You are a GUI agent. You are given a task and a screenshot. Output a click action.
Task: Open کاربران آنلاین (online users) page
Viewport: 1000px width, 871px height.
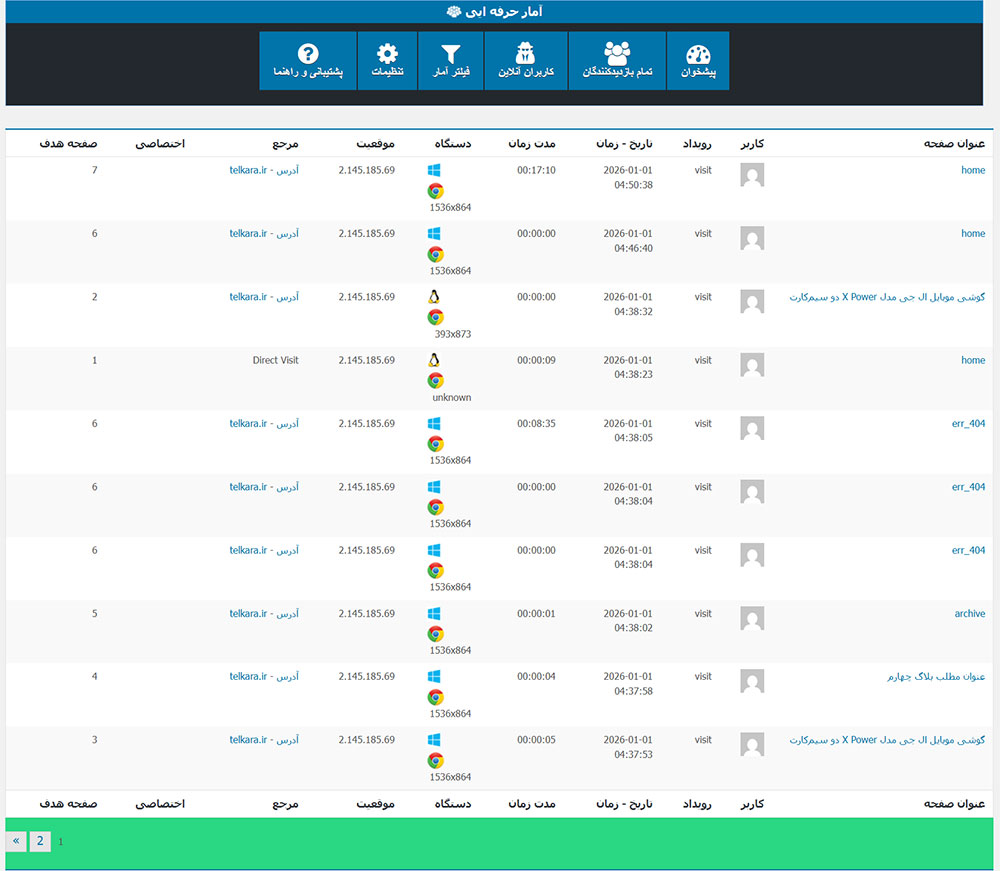click(525, 61)
